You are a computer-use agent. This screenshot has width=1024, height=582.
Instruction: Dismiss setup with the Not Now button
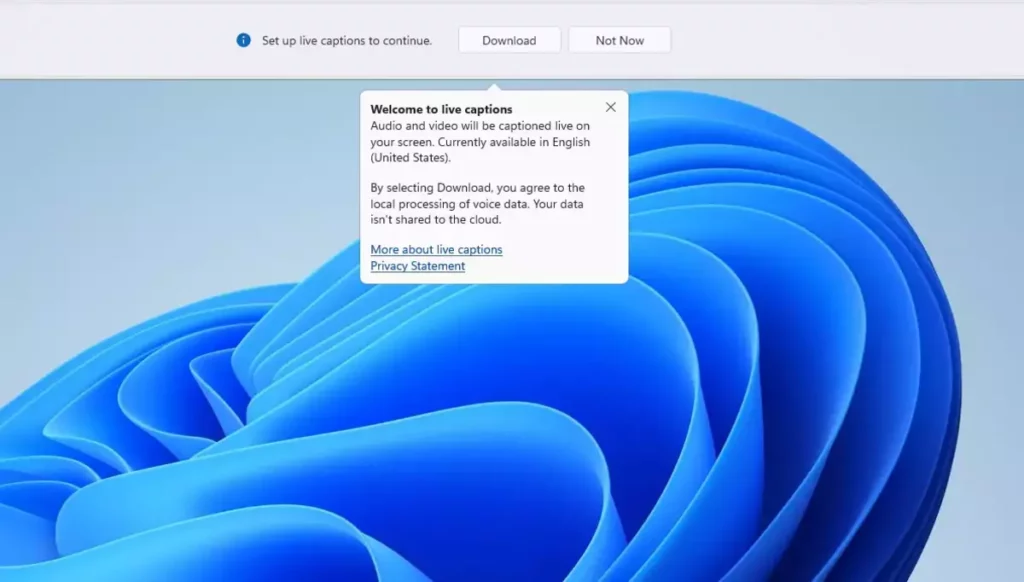pos(619,40)
